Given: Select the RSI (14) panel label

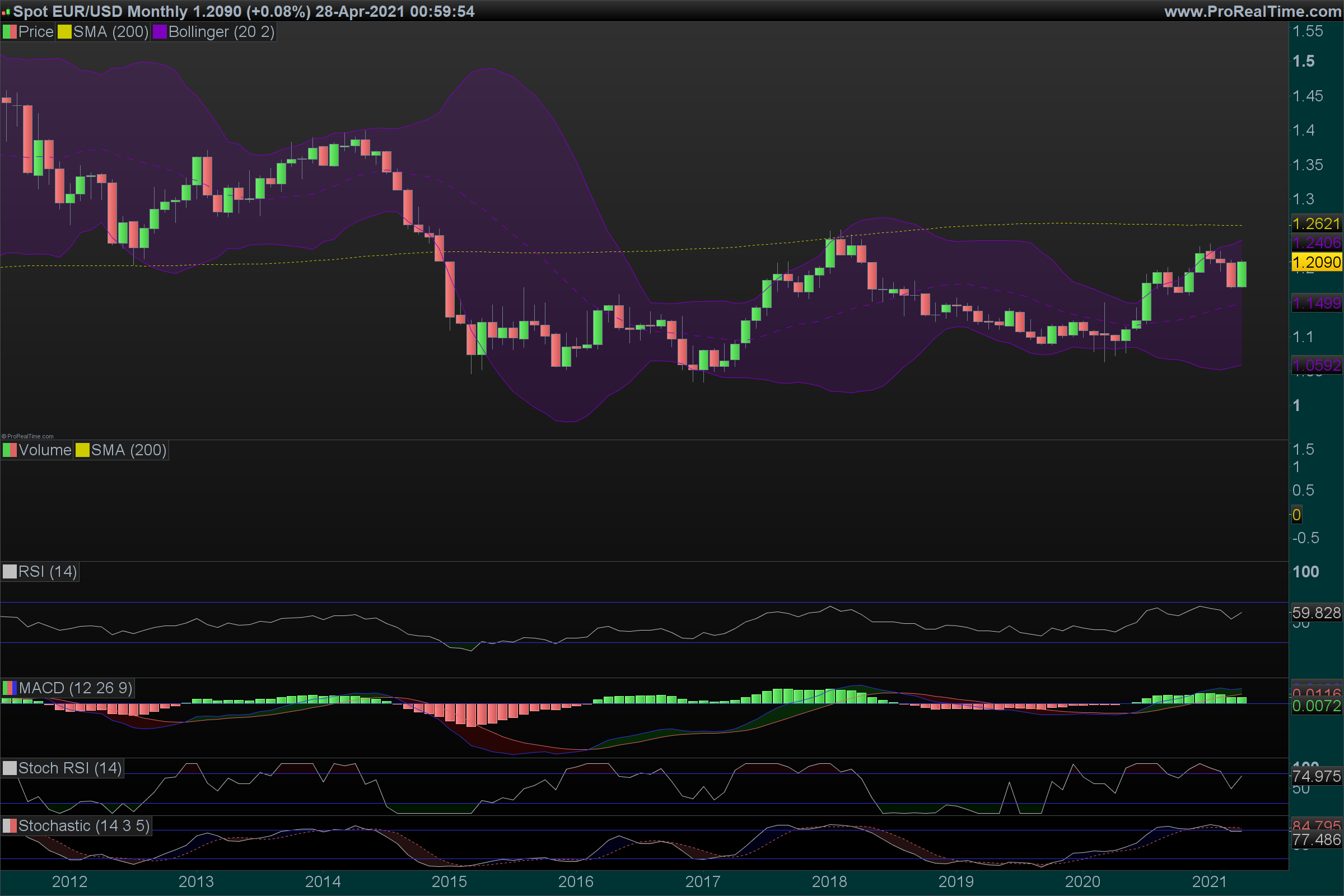Looking at the screenshot, I should tap(48, 571).
